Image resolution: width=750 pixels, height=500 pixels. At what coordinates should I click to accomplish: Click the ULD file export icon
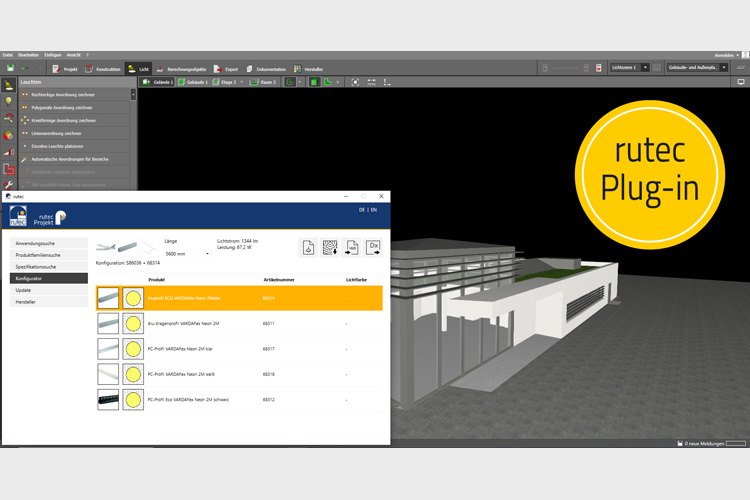tap(352, 248)
